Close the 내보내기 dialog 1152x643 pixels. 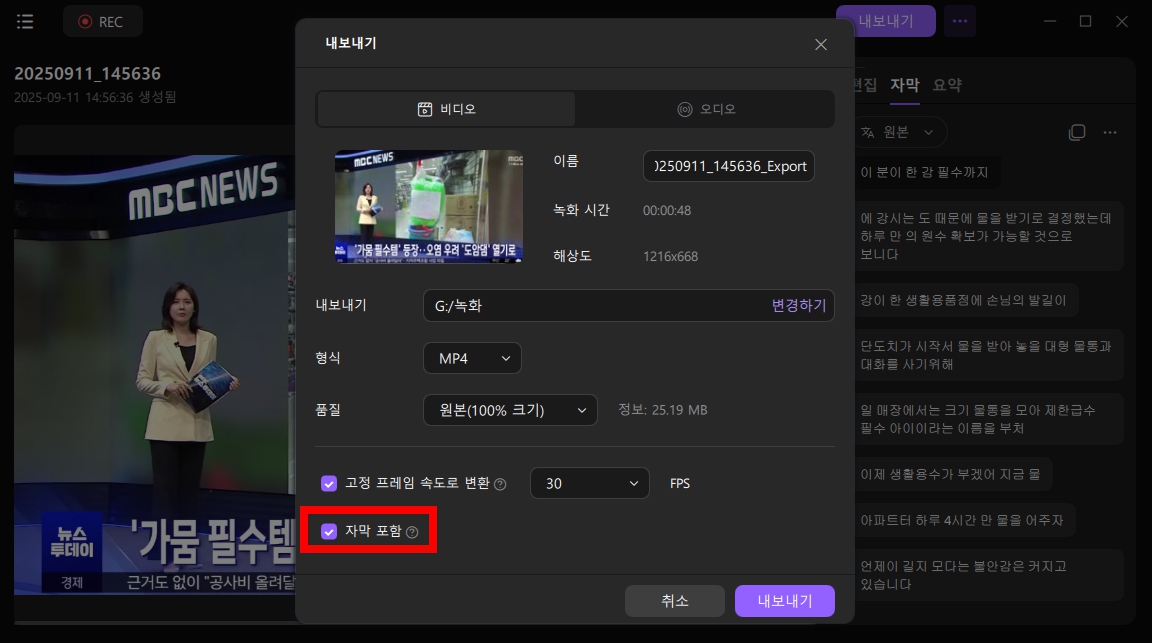[x=821, y=45]
